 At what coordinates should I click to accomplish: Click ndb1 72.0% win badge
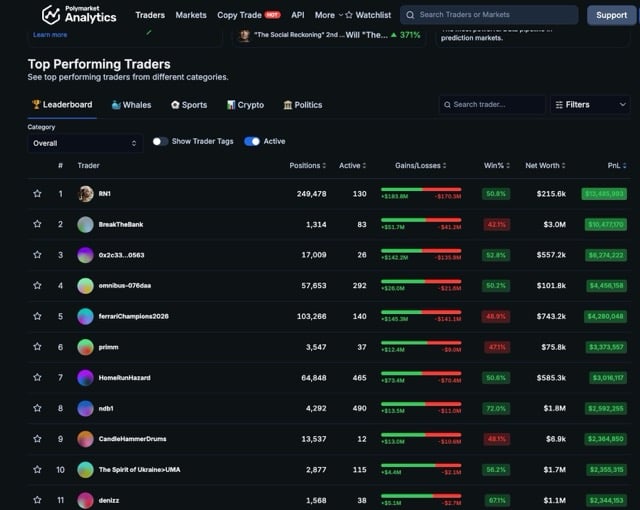point(496,408)
